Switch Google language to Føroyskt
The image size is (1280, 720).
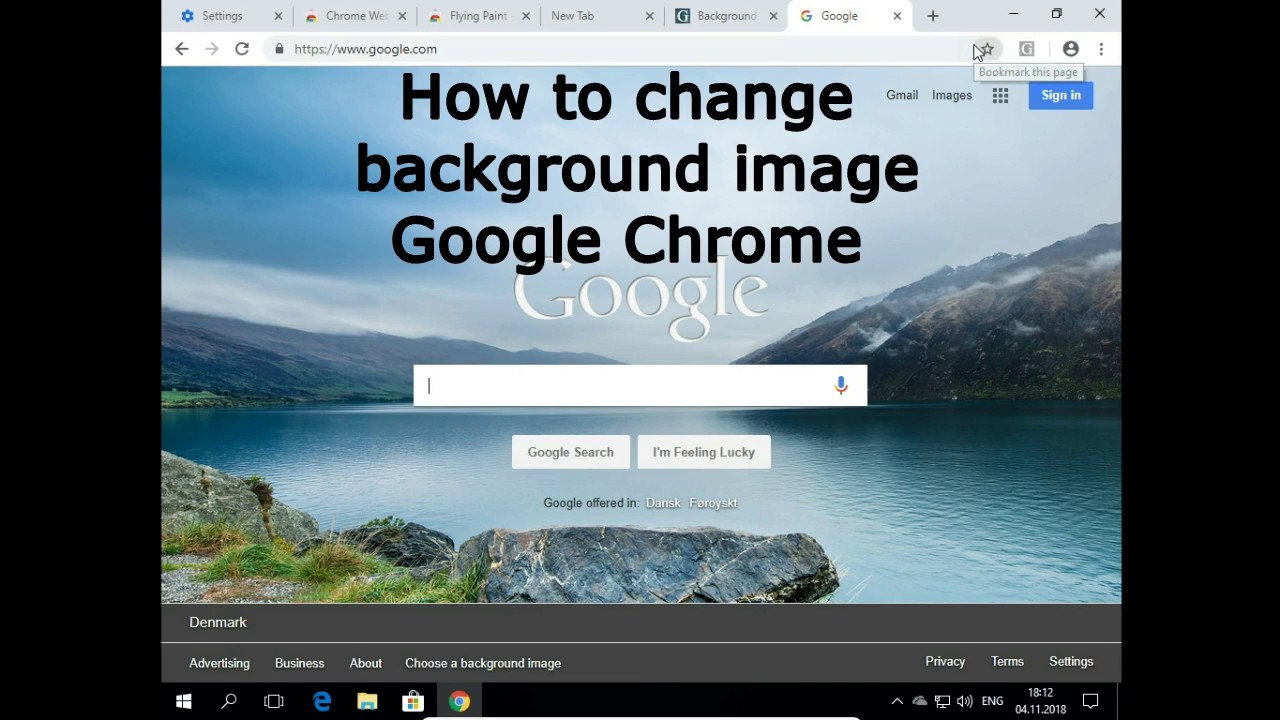(713, 503)
